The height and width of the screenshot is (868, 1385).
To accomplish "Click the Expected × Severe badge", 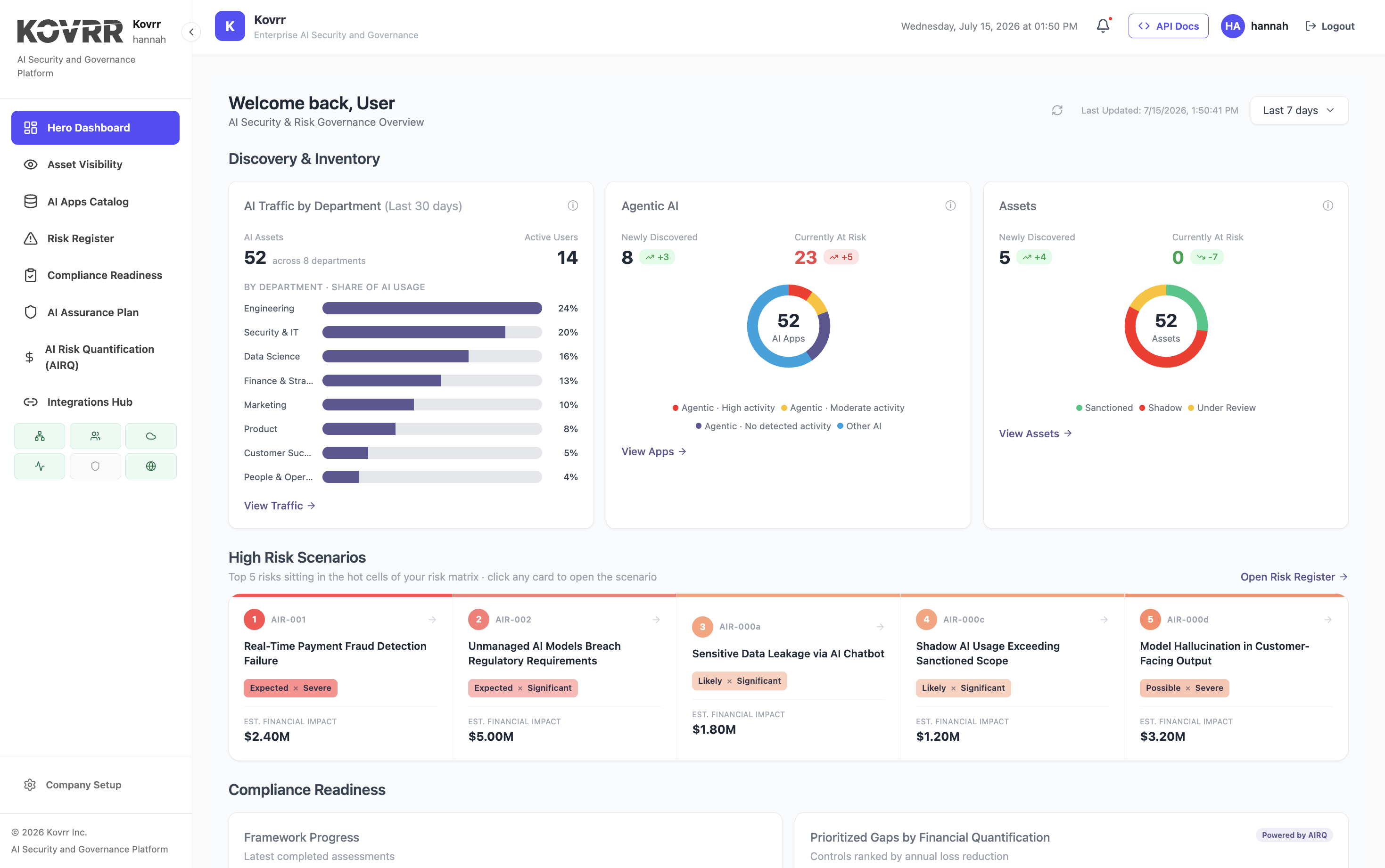I will (290, 688).
